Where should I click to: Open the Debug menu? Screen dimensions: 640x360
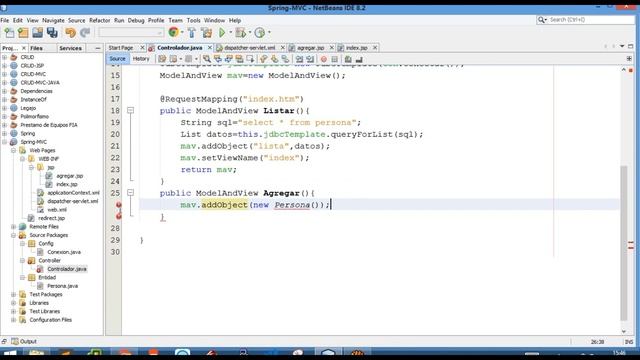136,20
